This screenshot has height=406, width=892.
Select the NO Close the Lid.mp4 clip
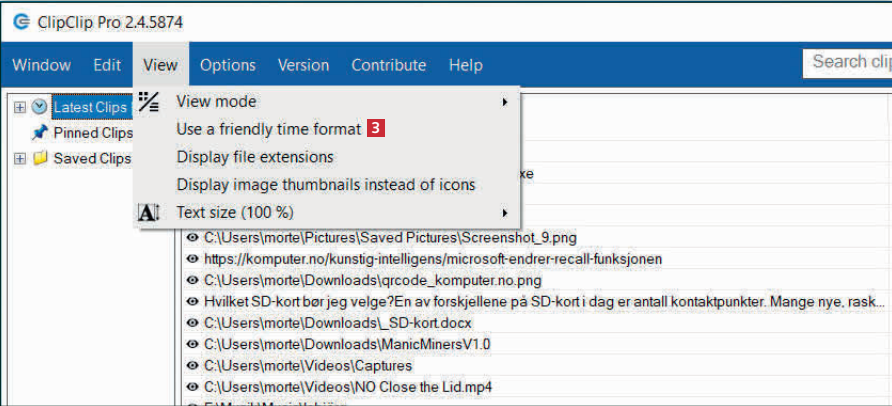[x=348, y=387]
